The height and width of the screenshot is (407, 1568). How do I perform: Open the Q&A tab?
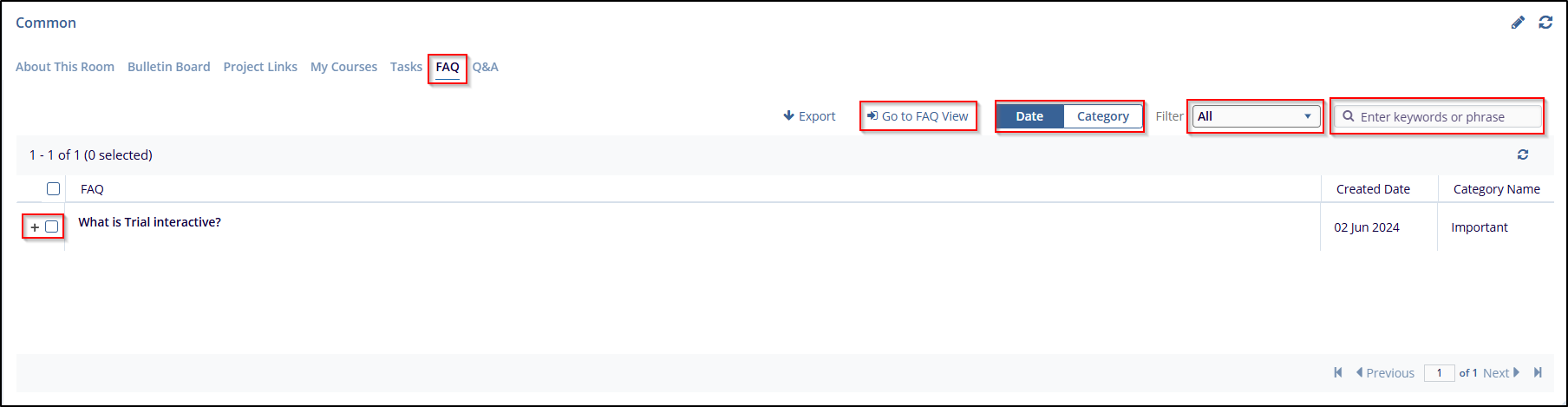point(485,67)
